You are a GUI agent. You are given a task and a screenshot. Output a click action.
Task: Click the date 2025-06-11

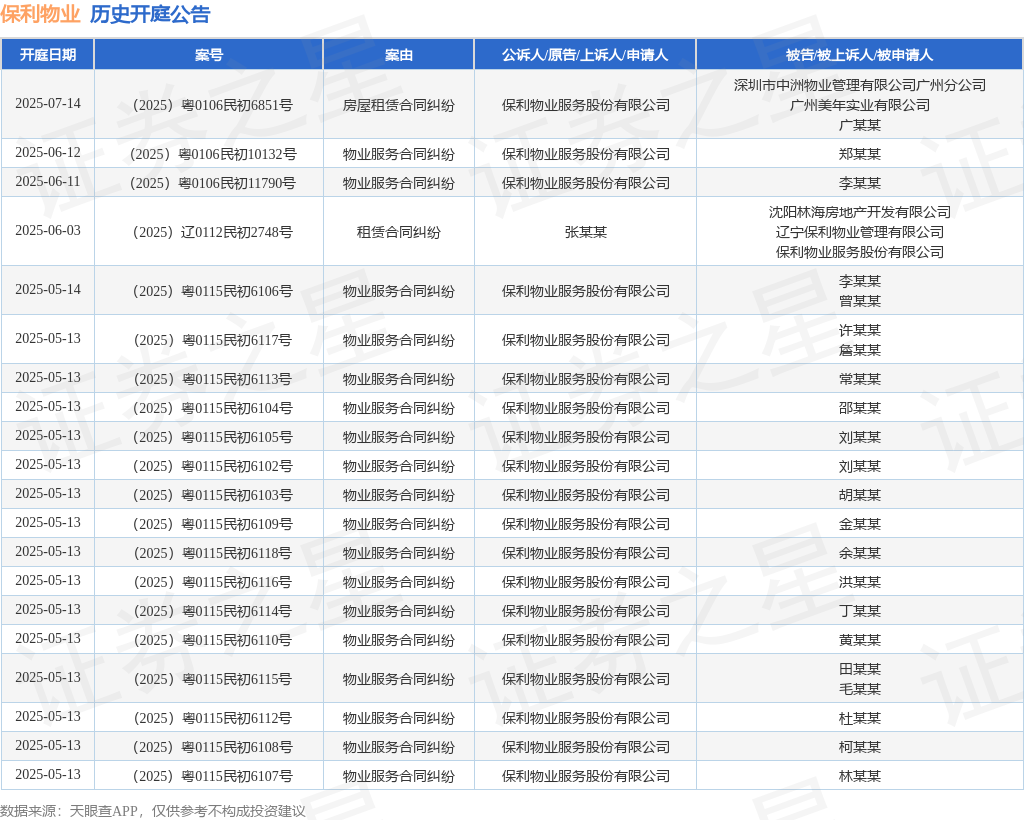click(x=48, y=181)
